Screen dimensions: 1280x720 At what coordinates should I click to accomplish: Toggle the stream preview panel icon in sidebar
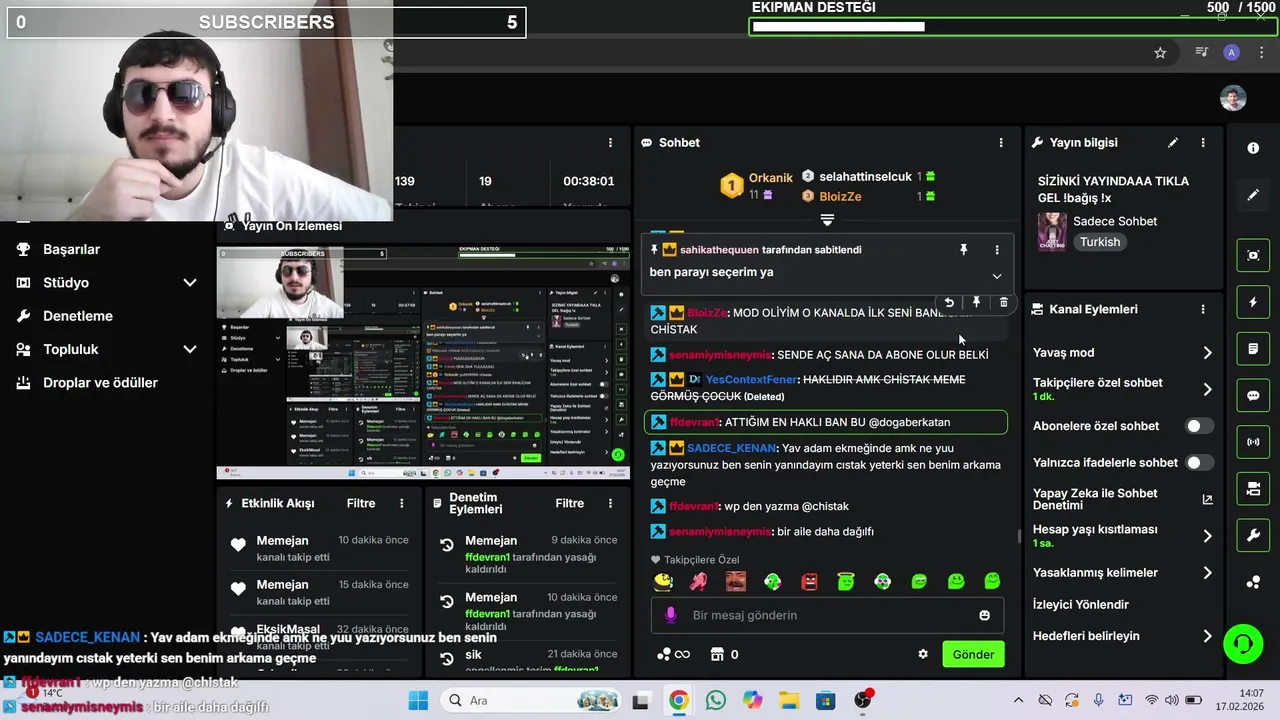click(1253, 255)
